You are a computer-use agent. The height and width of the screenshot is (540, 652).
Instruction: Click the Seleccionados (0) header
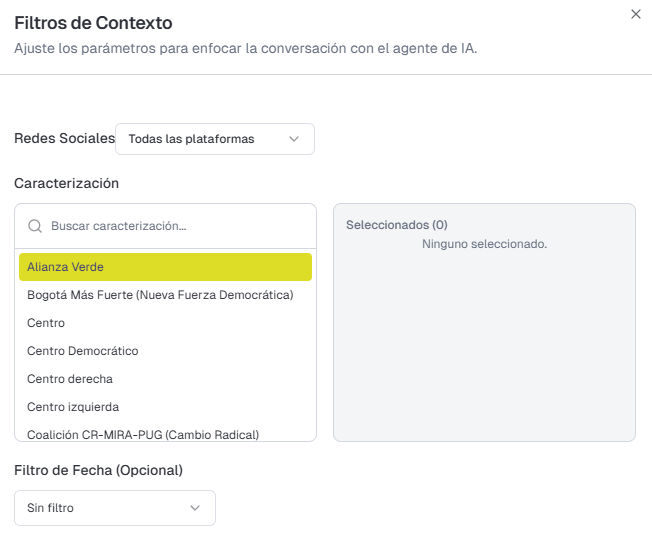[x=397, y=225]
